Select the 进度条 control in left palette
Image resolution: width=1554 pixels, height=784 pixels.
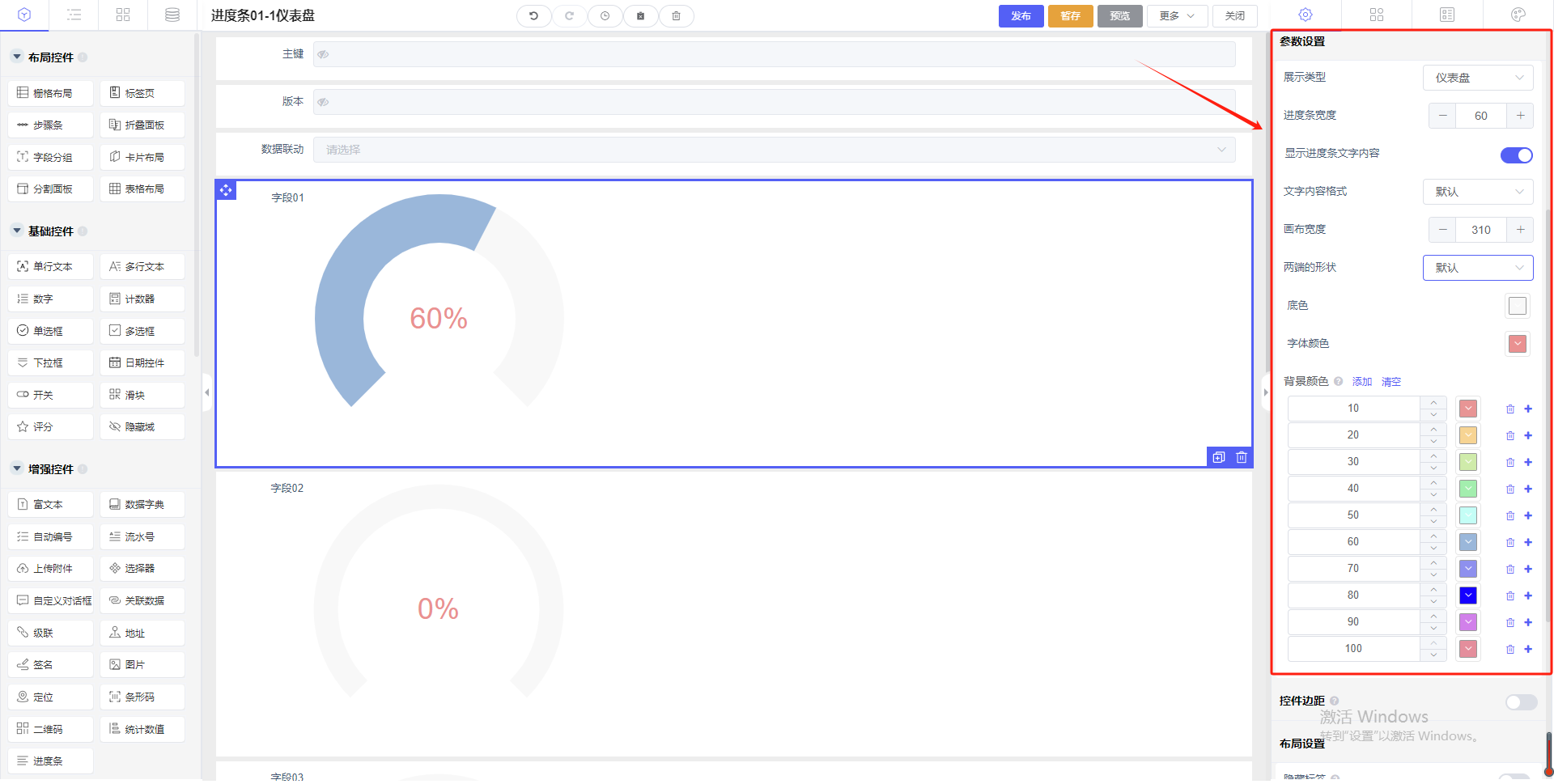(x=49, y=761)
